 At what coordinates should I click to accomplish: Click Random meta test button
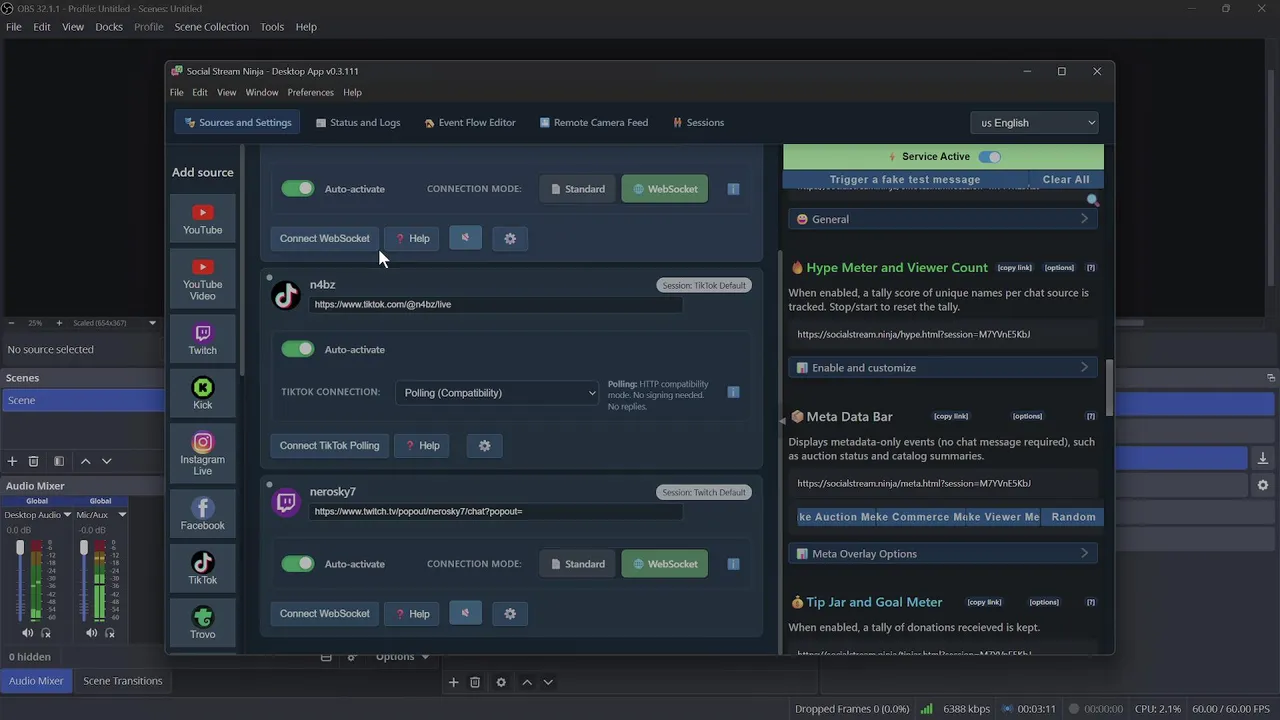(1073, 517)
